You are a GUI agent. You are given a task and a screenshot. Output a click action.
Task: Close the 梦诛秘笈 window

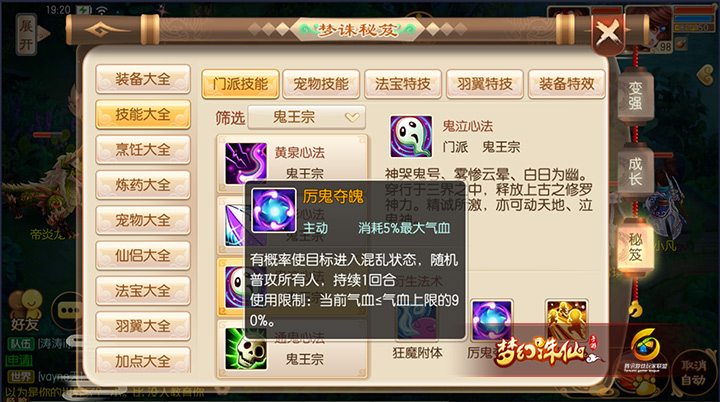(x=608, y=34)
